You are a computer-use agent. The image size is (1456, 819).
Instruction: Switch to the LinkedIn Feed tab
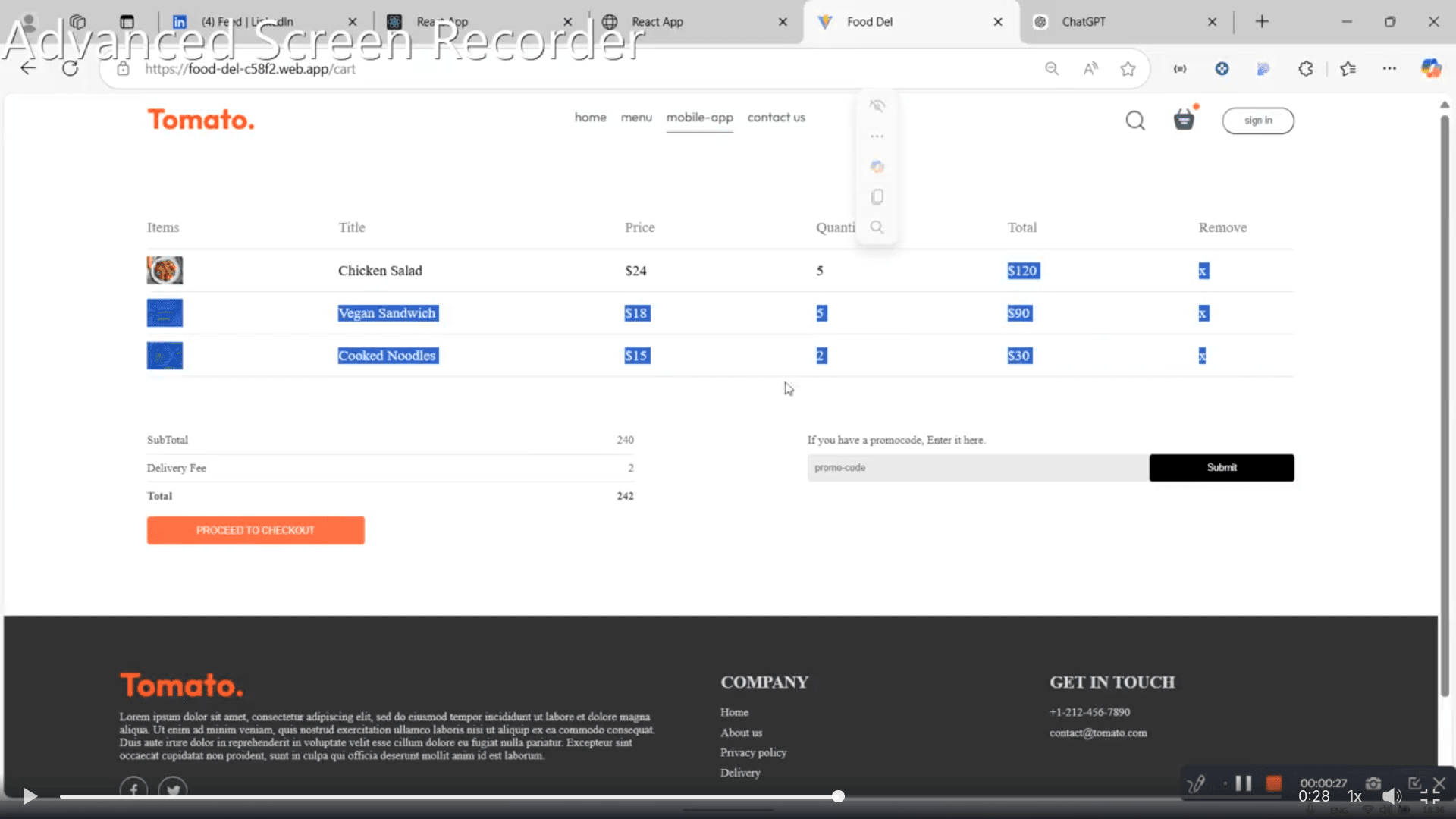[264, 22]
